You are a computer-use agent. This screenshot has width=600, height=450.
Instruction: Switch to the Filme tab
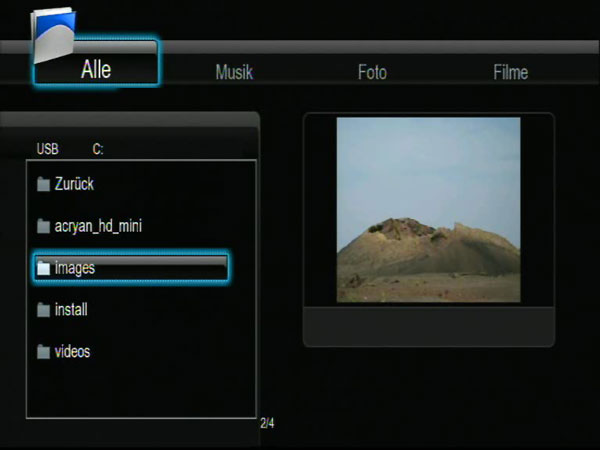click(x=510, y=72)
